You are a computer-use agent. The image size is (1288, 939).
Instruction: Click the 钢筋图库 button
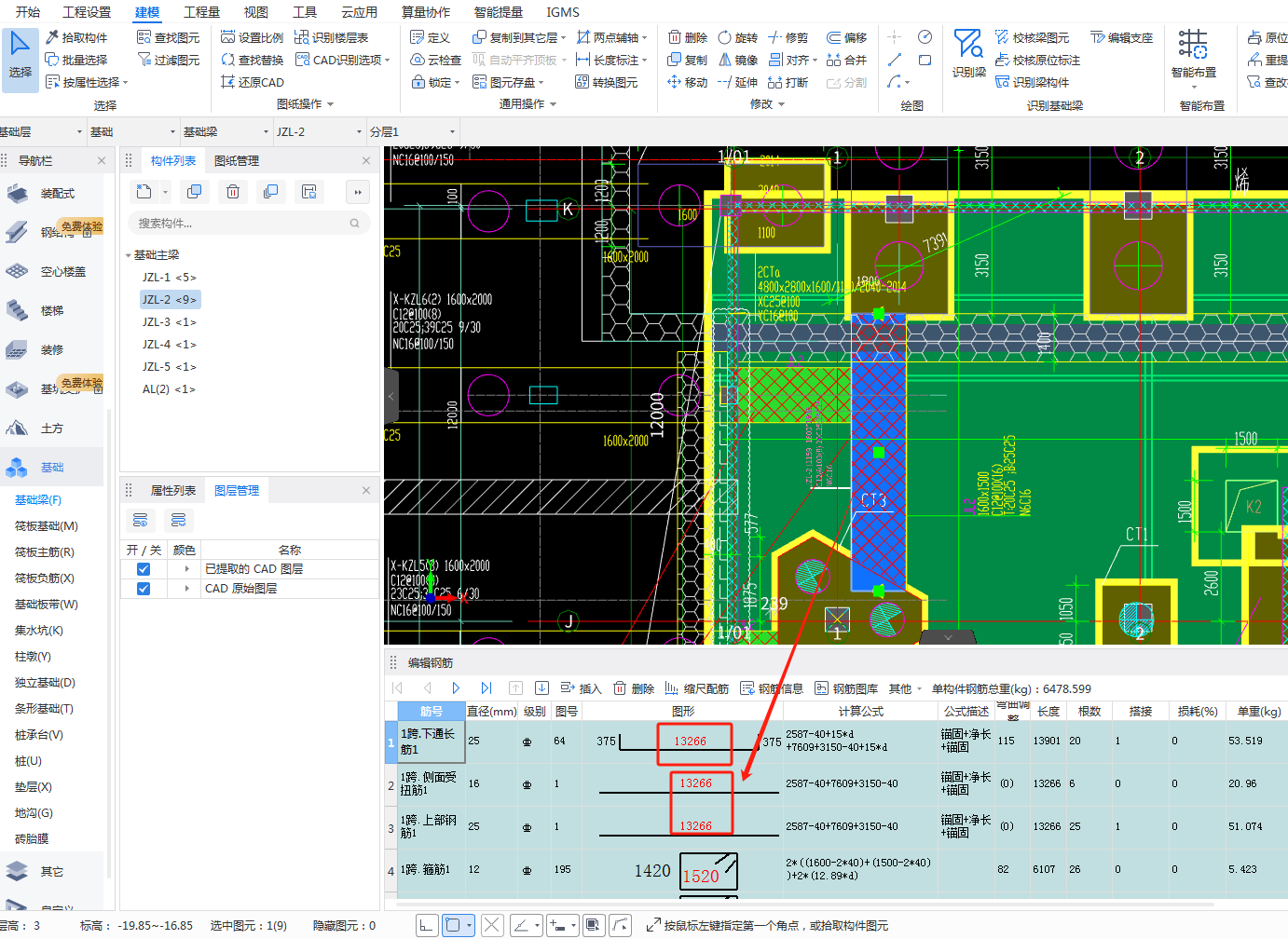click(845, 688)
